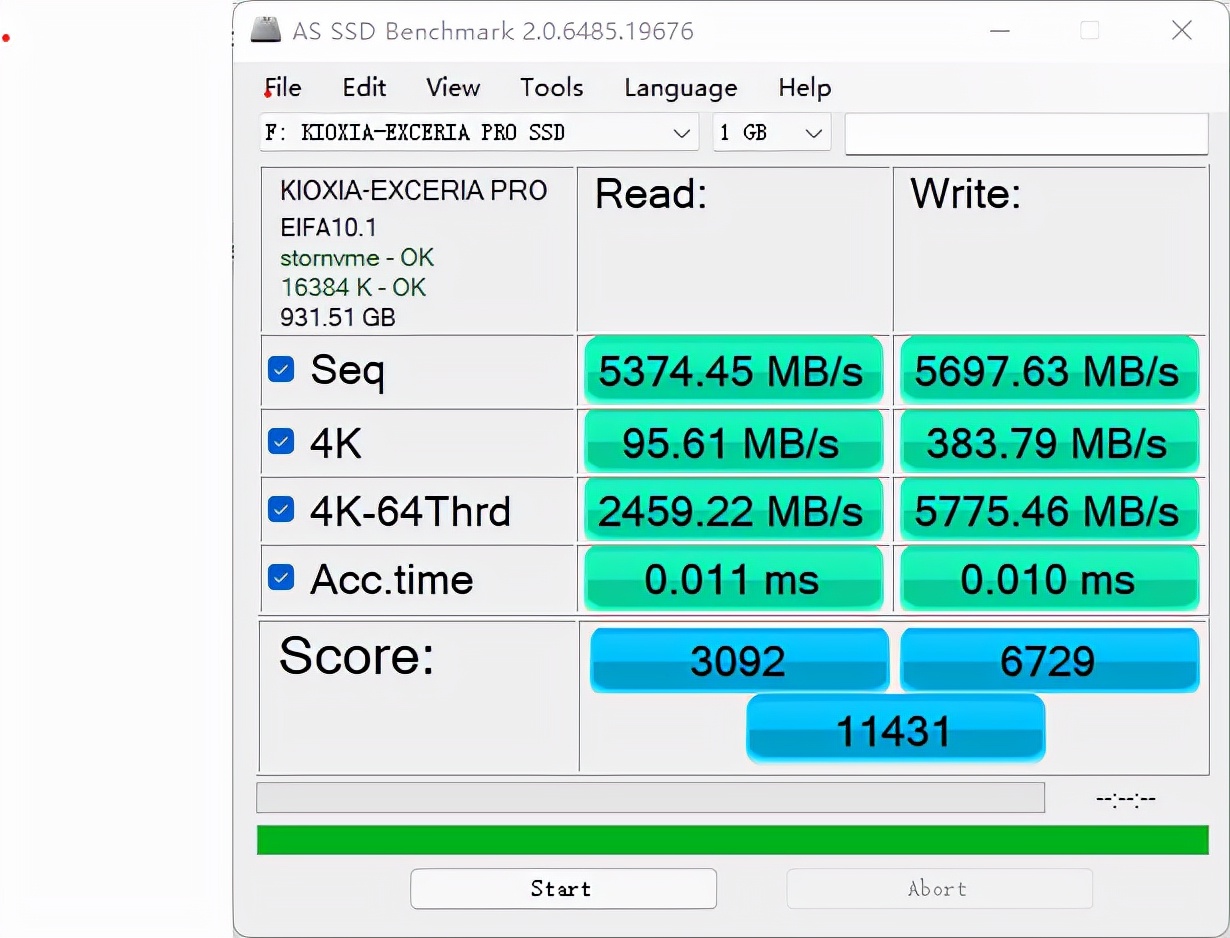The width and height of the screenshot is (1230, 938).
Task: Click the gray progress bar above green bar
Action: (x=651, y=797)
